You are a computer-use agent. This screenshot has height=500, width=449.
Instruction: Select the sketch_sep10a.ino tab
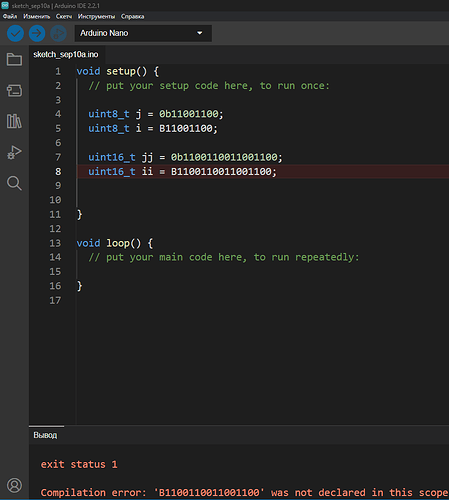(66, 55)
